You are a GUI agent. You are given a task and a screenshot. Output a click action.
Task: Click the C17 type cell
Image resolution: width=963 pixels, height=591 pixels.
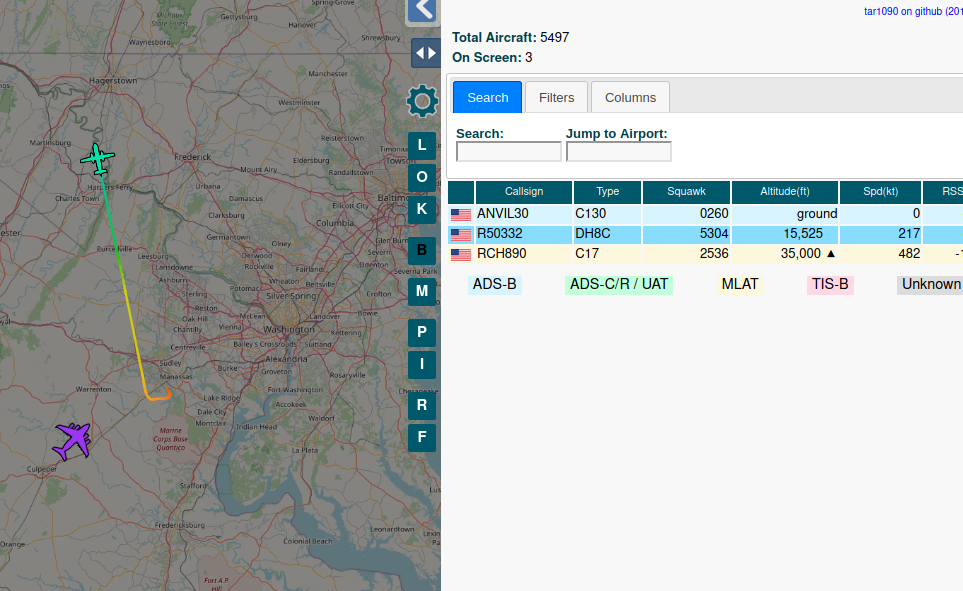click(x=607, y=254)
